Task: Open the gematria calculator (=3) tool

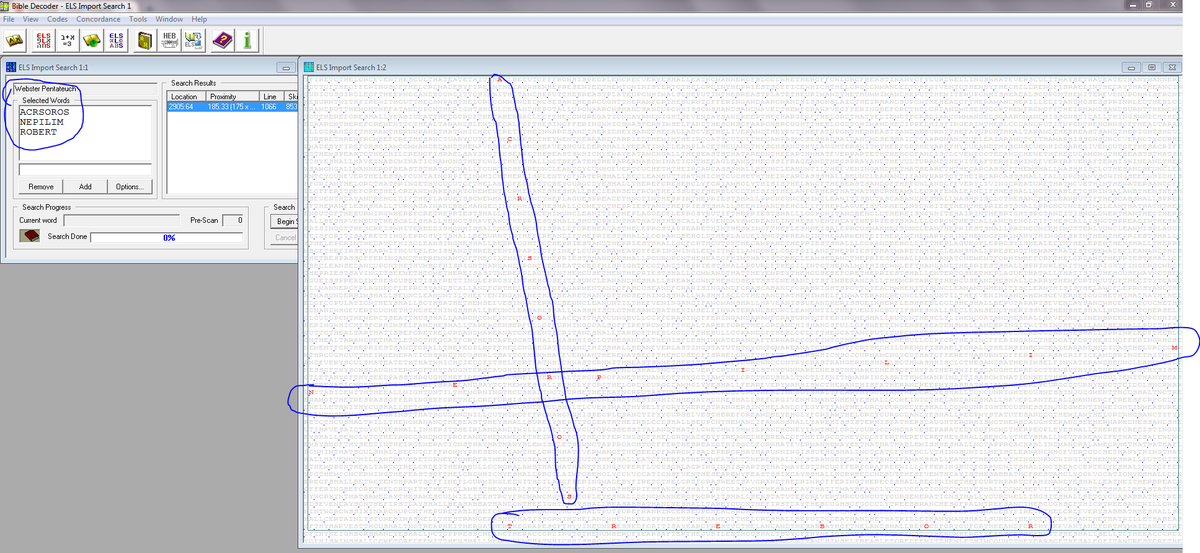Action: tap(67, 40)
